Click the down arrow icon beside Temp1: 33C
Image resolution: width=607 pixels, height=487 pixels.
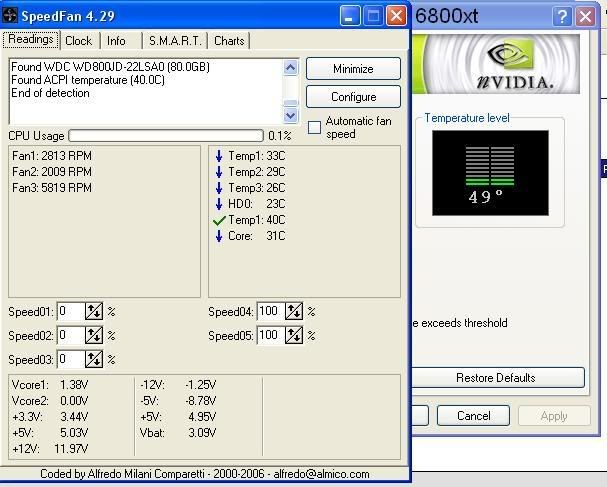click(x=219, y=156)
